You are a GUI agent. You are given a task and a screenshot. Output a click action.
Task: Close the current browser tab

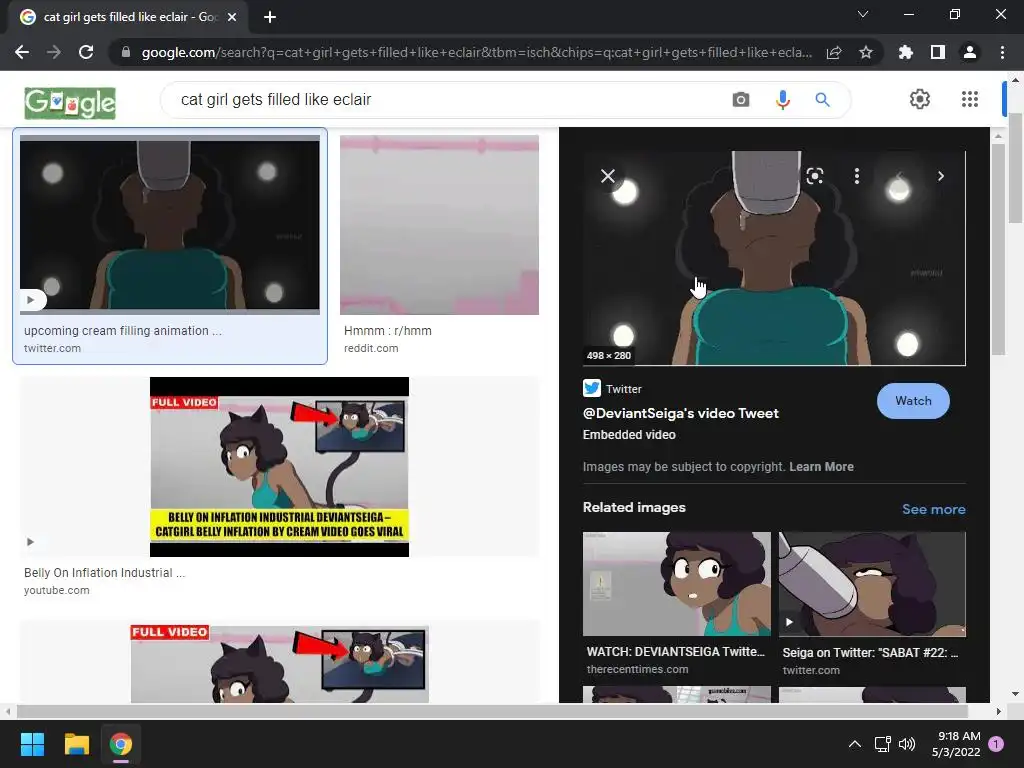232,17
